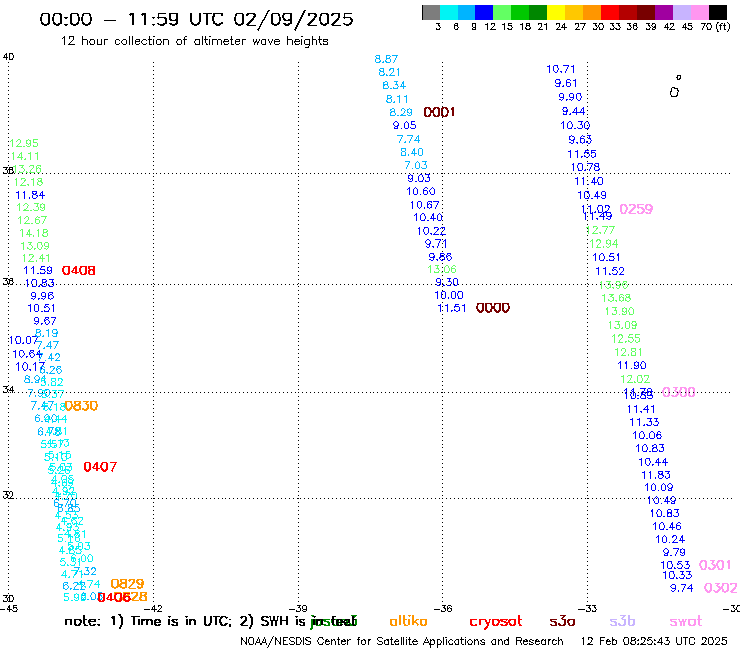Click the wave height value 9.74
Viewport: 740px width, 650px height.
[681, 588]
